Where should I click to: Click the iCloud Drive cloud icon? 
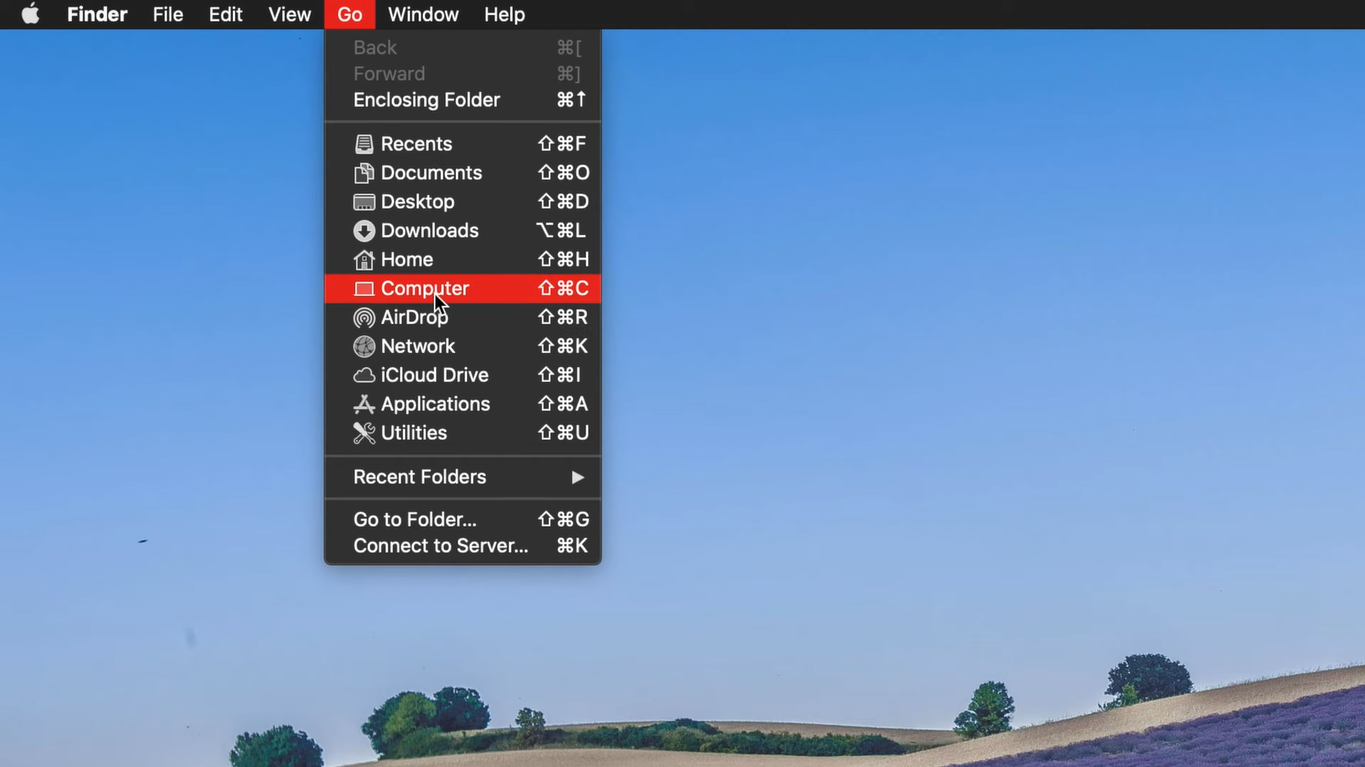point(364,374)
